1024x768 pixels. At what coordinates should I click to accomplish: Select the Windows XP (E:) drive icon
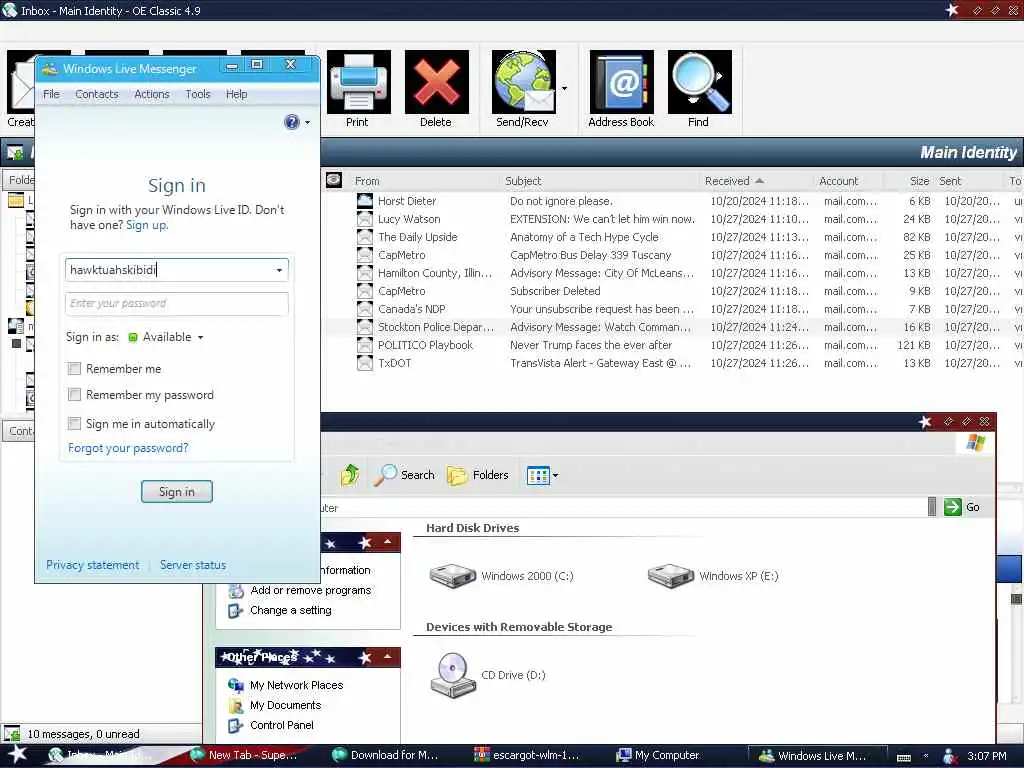point(671,576)
